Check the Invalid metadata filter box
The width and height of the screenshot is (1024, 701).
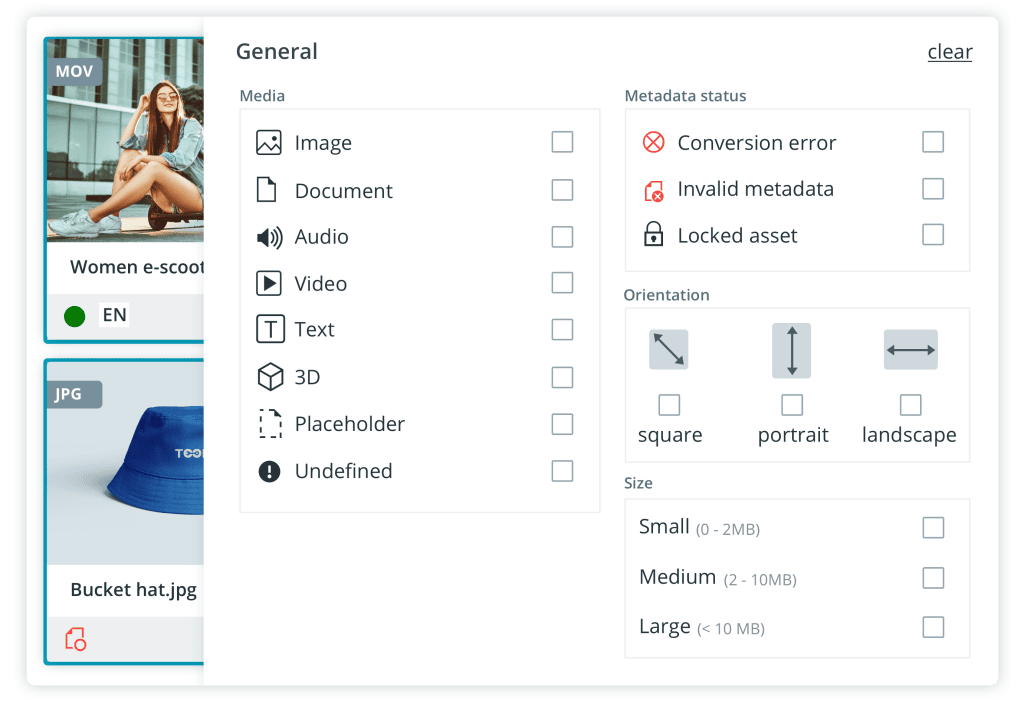932,189
